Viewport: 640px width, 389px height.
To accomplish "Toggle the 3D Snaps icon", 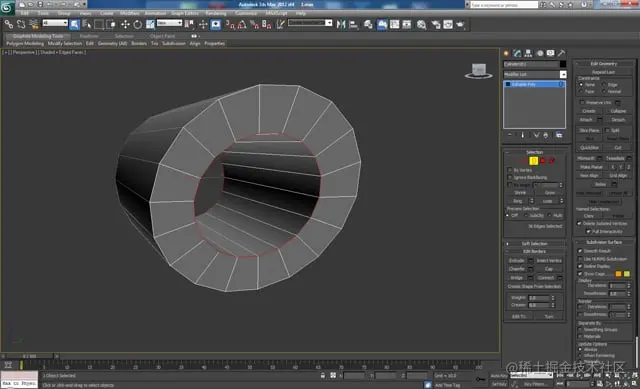I will tap(230, 24).
